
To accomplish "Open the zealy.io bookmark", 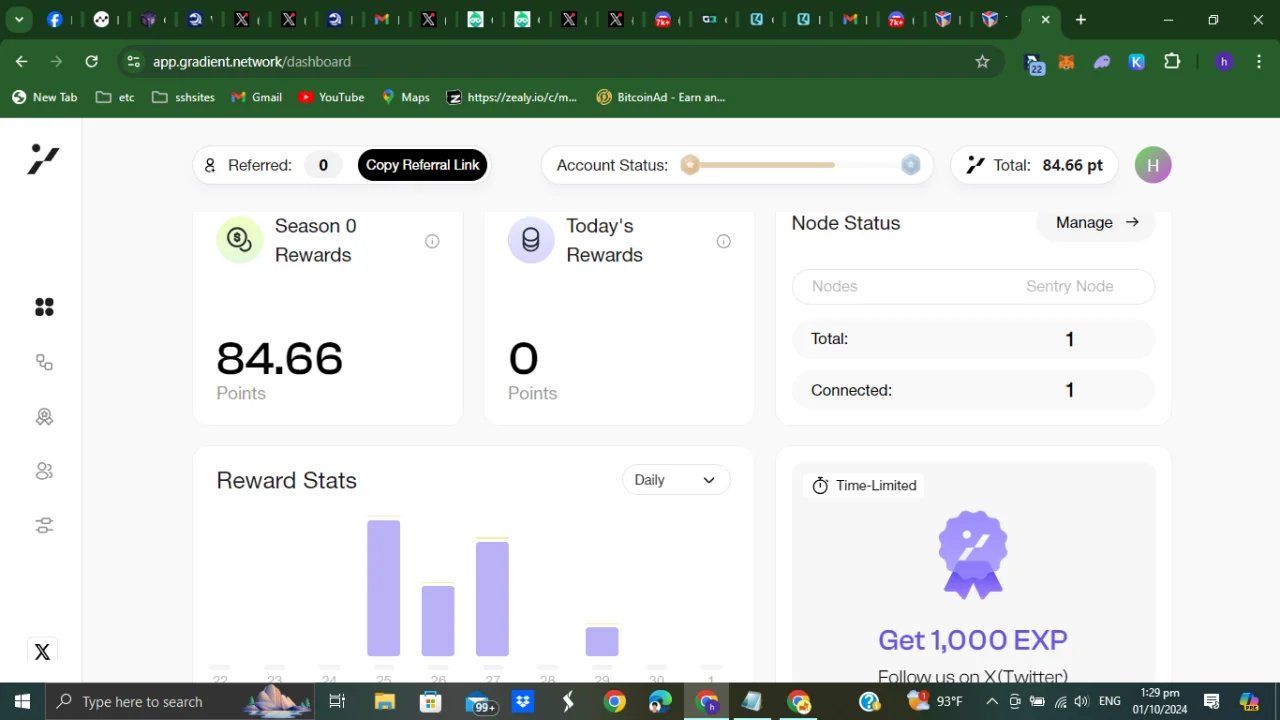I will pyautogui.click(x=512, y=97).
